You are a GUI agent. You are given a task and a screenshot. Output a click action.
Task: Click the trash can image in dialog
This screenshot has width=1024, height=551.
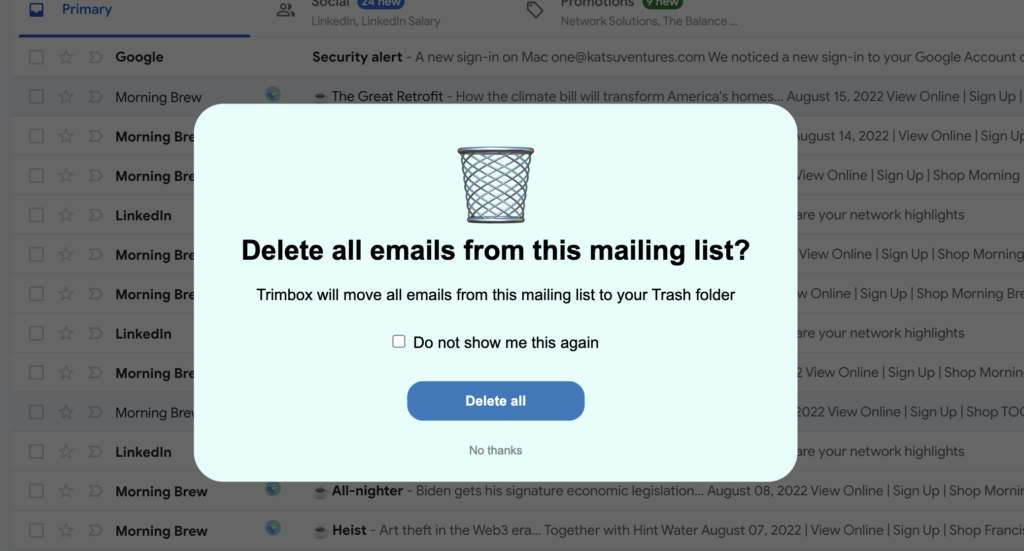tap(496, 185)
